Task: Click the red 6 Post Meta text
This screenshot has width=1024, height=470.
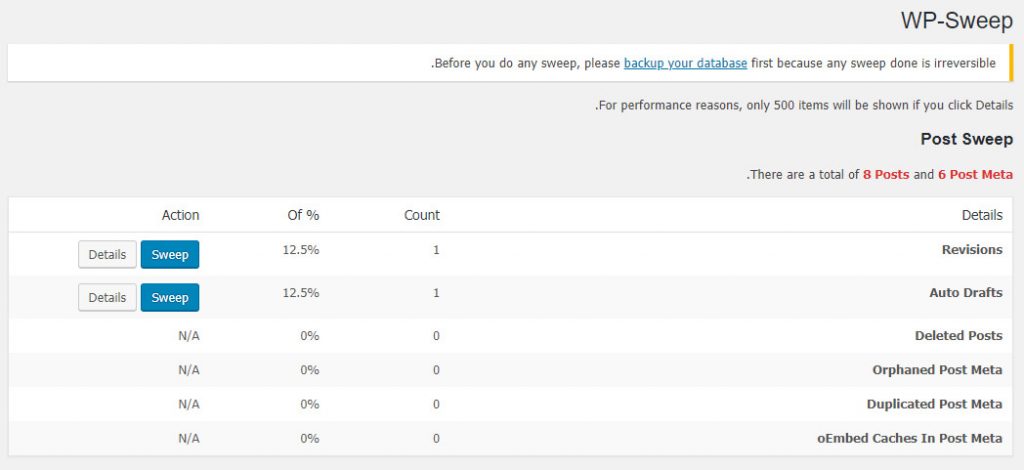Action: [976, 174]
